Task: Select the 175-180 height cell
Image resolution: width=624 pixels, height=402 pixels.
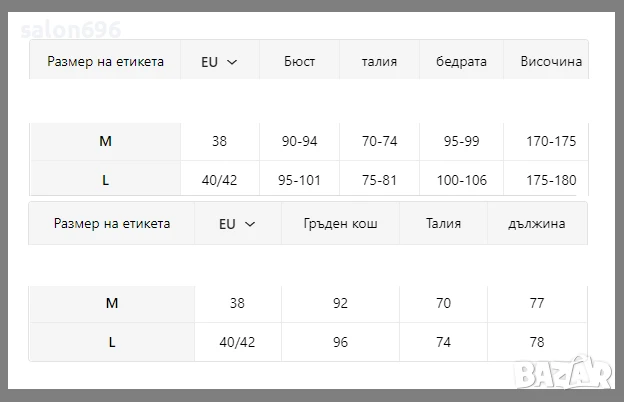Action: [551, 180]
